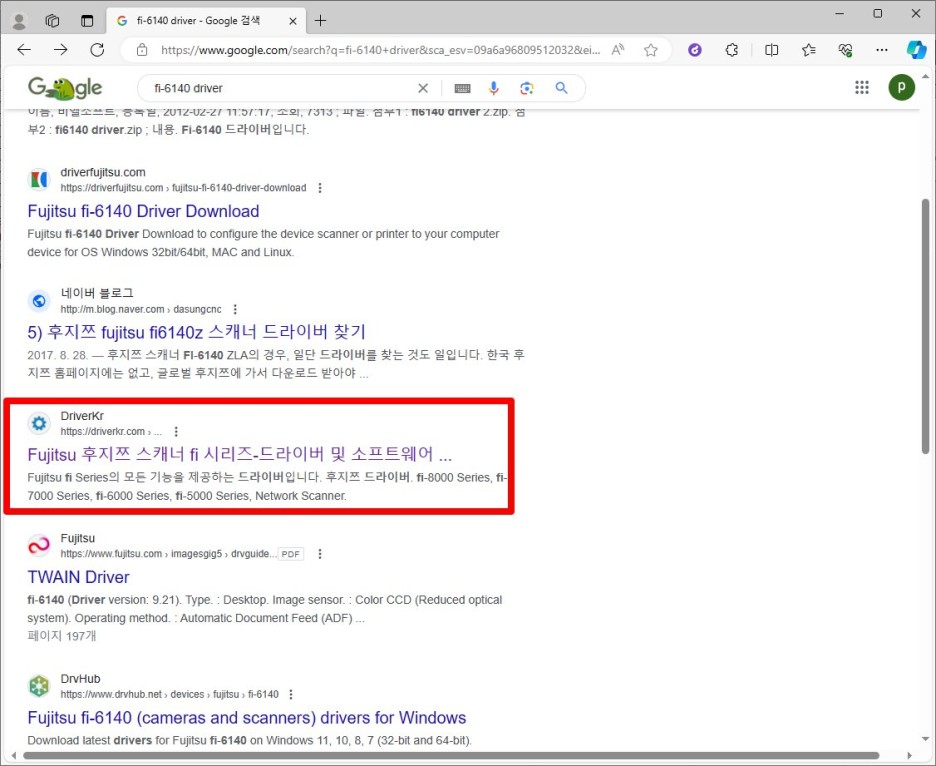Open the Favorites list

[x=809, y=50]
